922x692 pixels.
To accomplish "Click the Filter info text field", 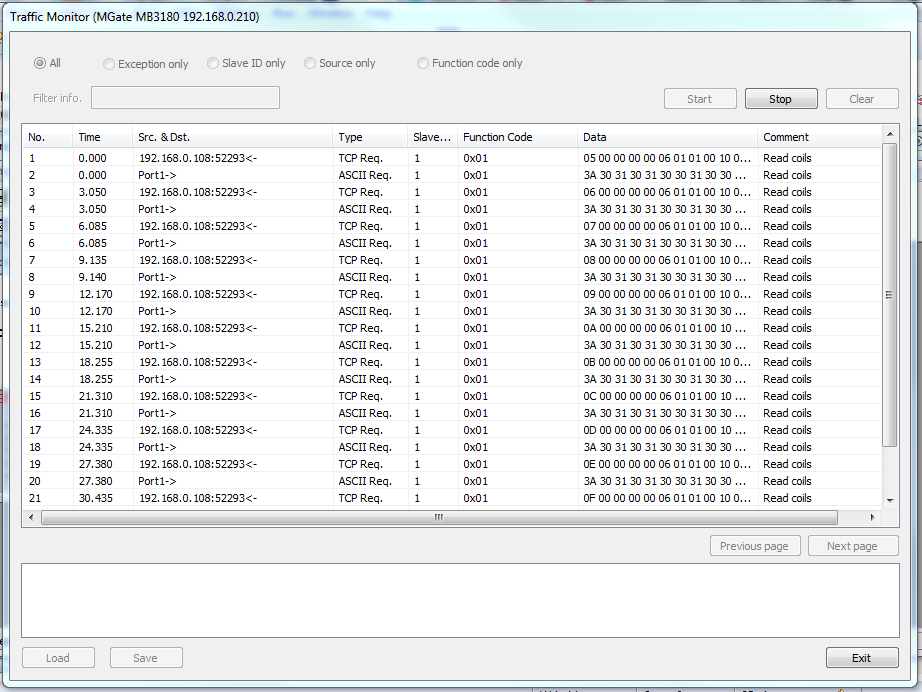I will pos(185,98).
